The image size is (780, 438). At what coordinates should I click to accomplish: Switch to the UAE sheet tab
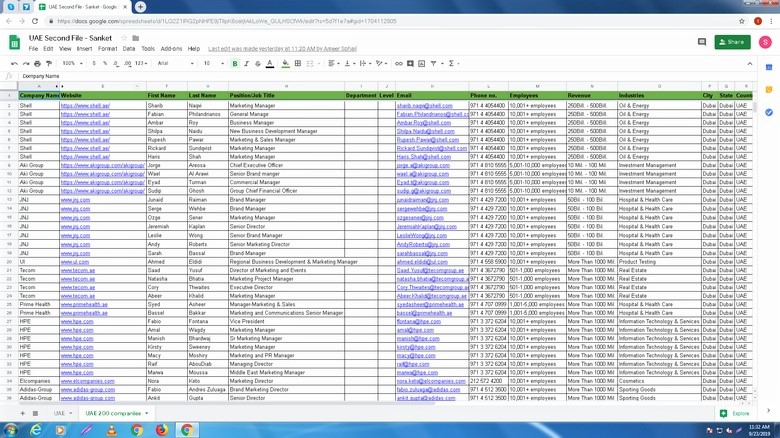(x=62, y=413)
